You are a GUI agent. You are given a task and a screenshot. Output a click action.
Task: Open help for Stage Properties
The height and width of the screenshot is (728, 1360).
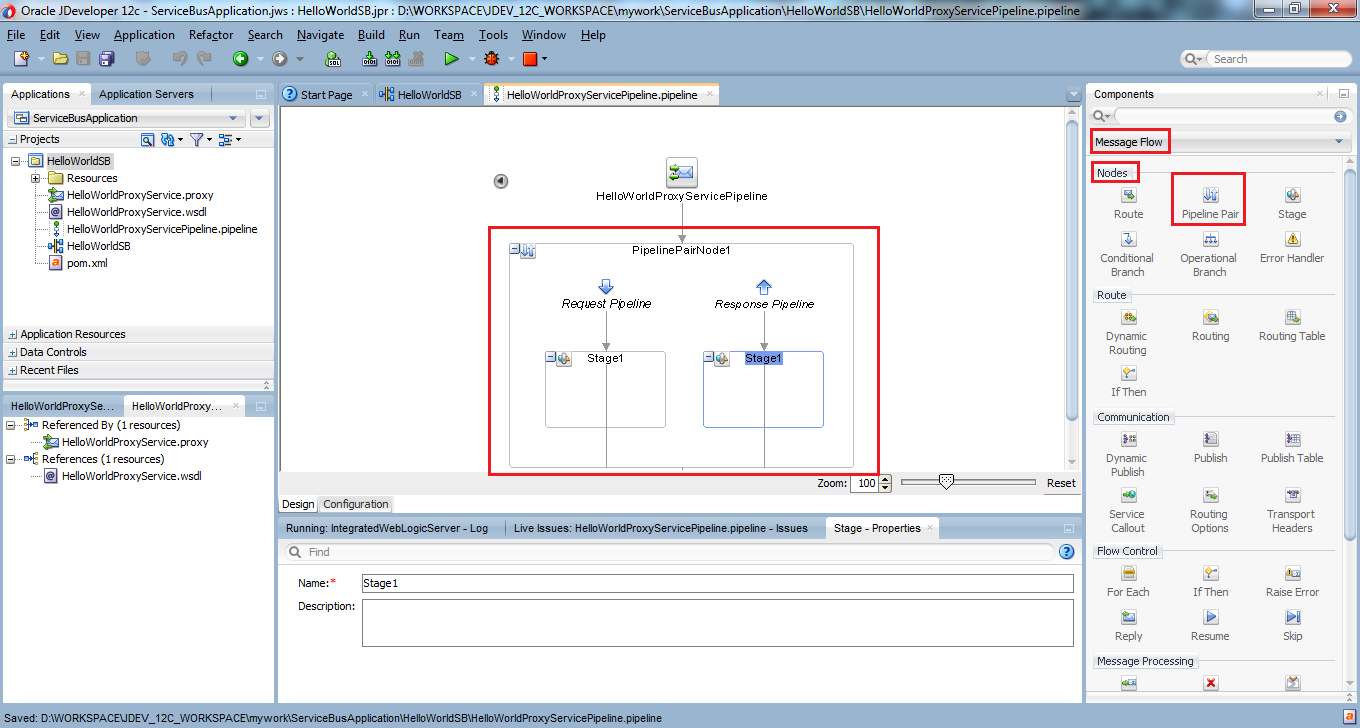coord(1066,552)
